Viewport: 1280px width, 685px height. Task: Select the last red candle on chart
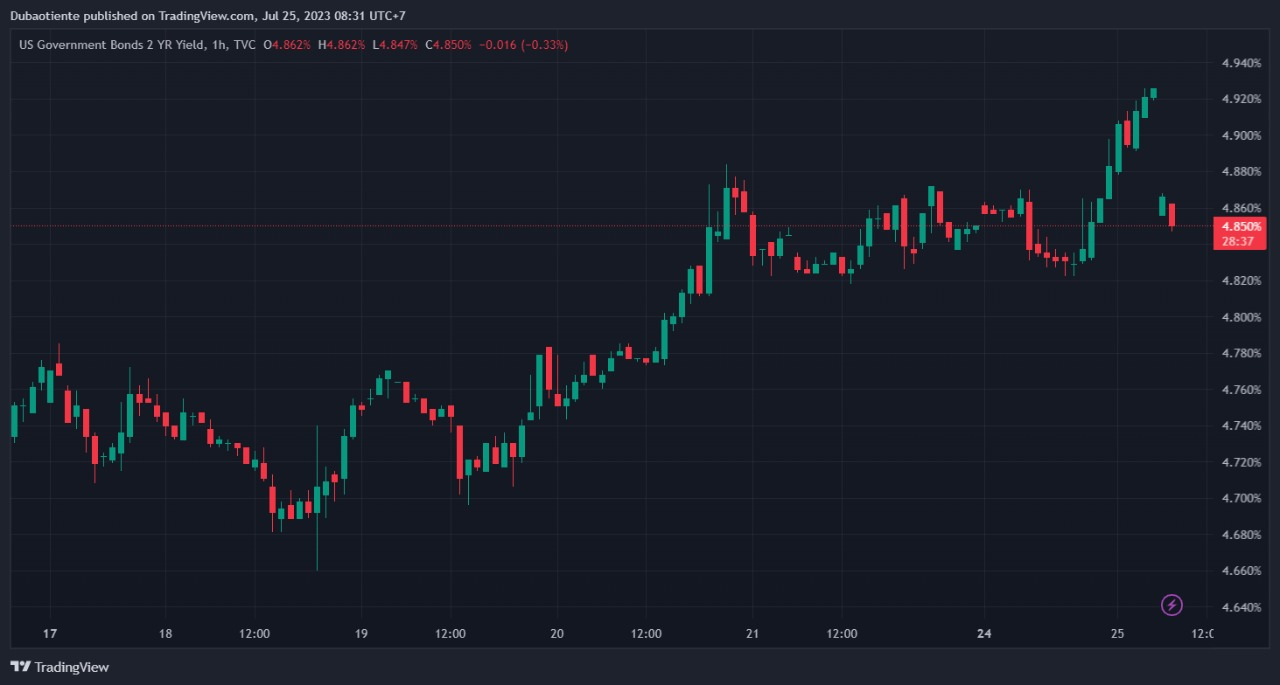[1171, 215]
